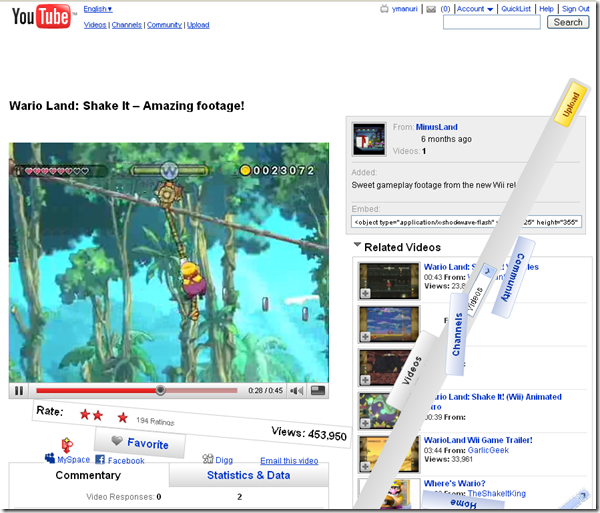Add second related video (blue sky) to QuickList
Viewport: 600px width, 513px height.
pos(365,337)
